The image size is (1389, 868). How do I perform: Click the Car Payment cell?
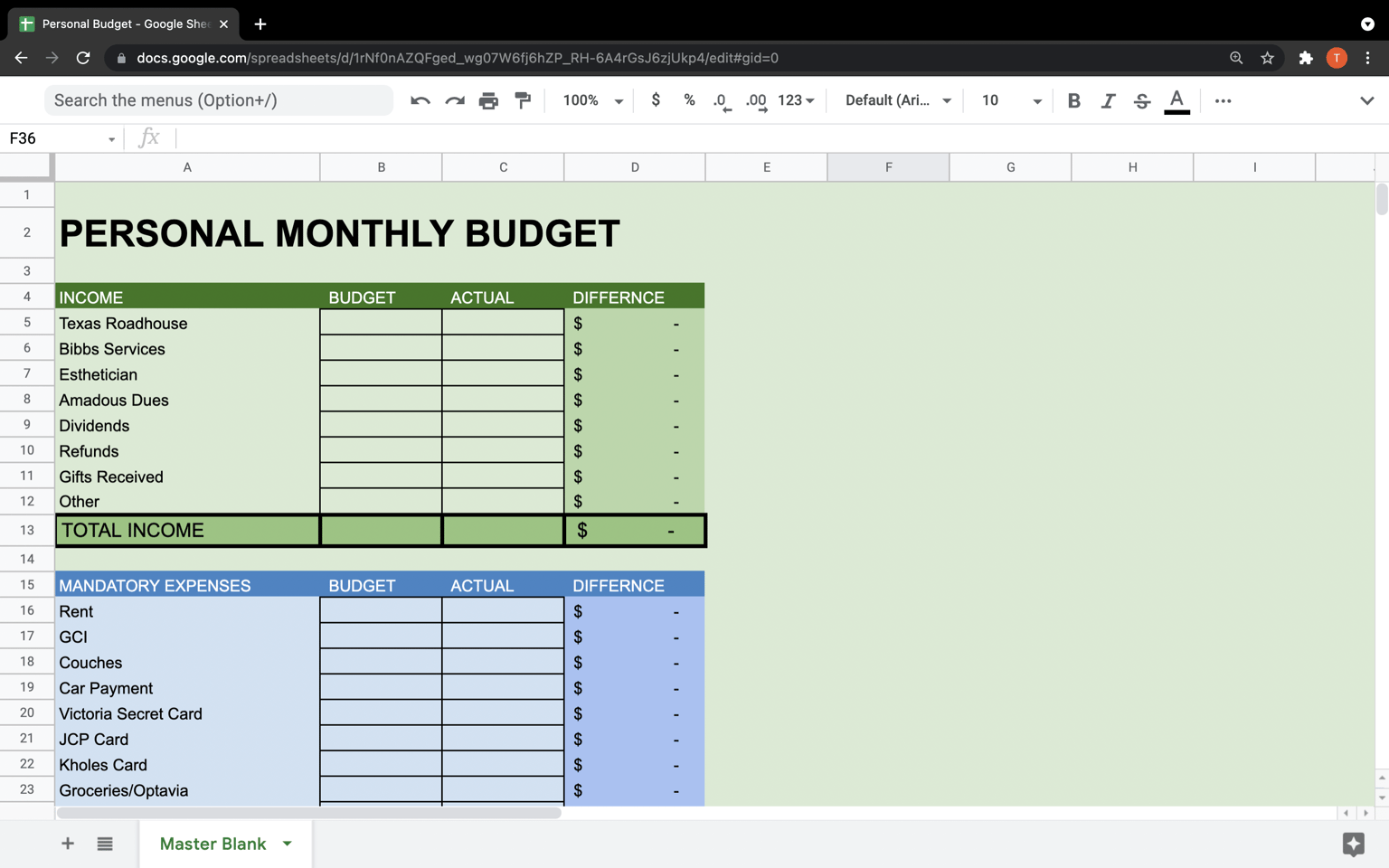(x=187, y=688)
